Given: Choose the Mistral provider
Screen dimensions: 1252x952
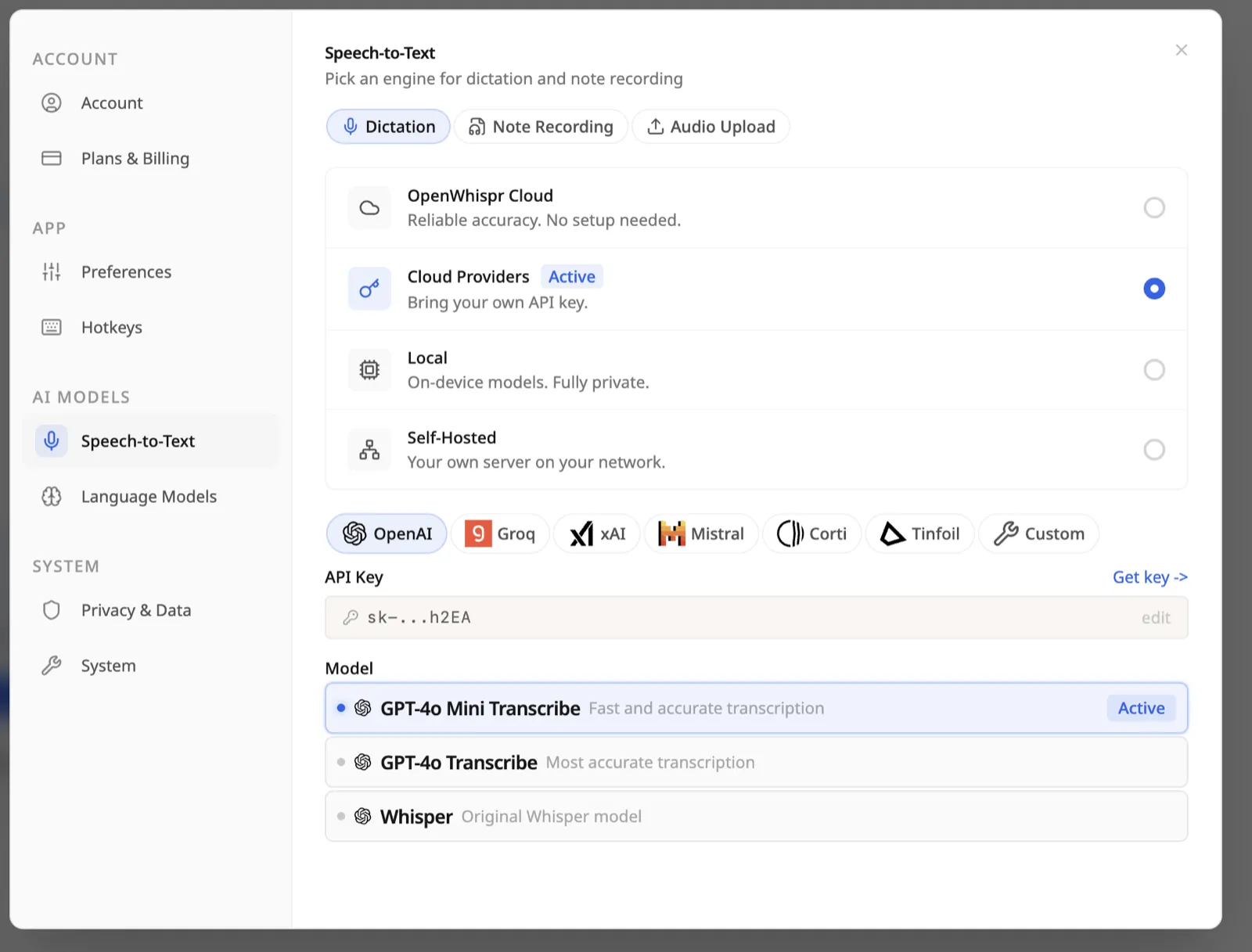Looking at the screenshot, I should click(x=701, y=534).
